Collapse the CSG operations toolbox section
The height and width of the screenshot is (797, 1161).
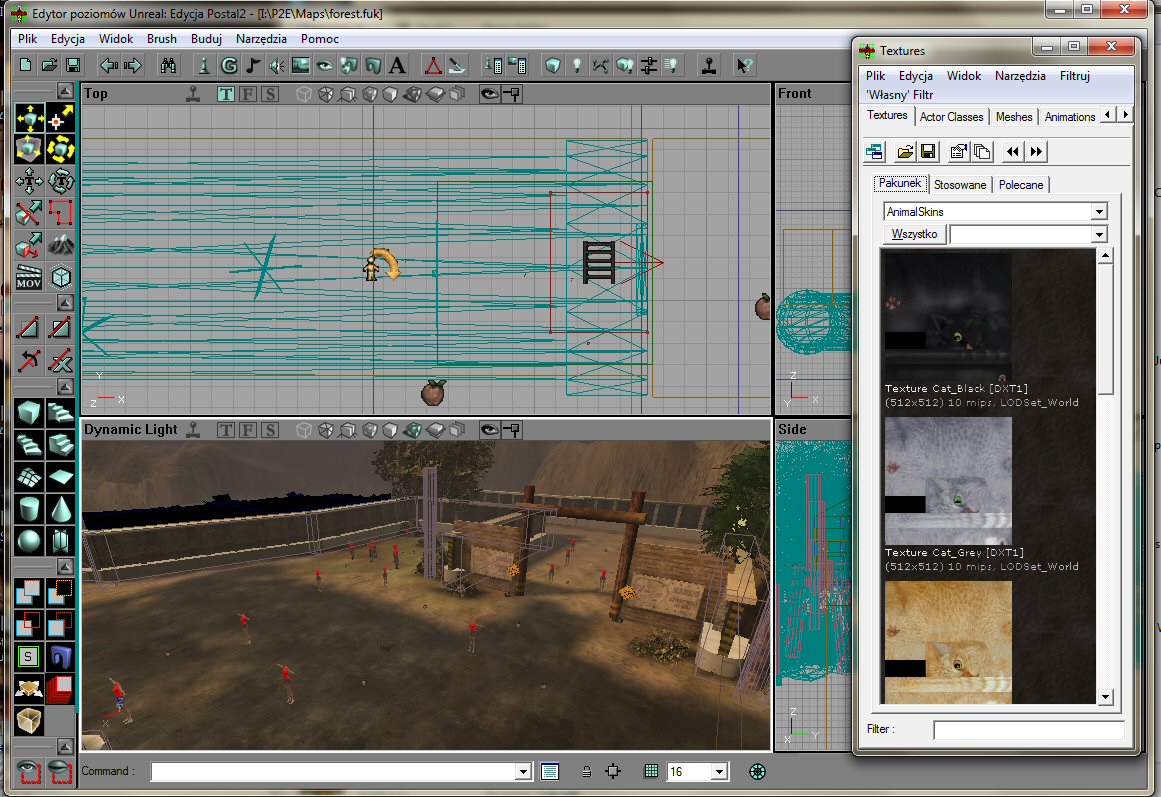point(65,567)
